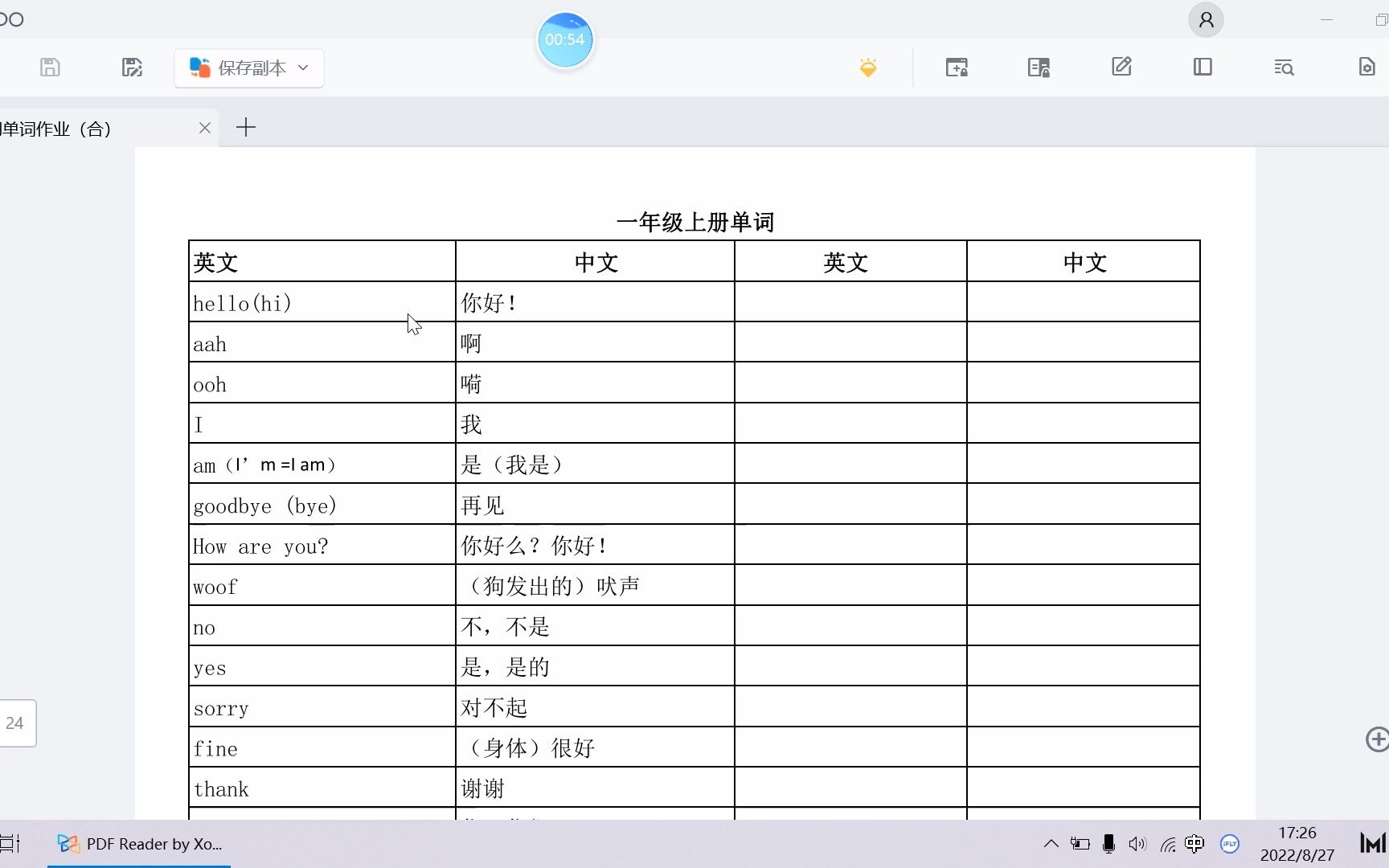Screen dimensions: 1389x868
Task: Click the cell 你好！ next to hello
Action: pos(595,302)
